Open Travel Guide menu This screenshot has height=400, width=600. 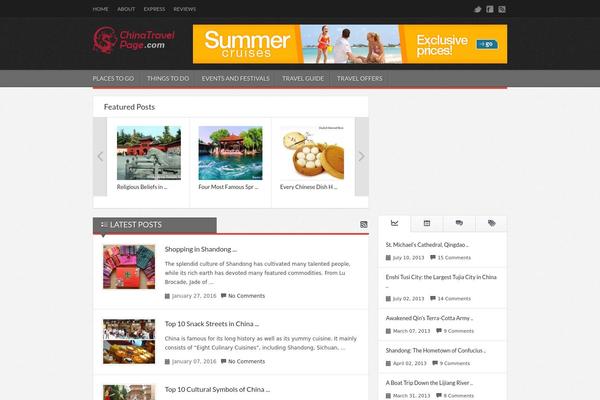click(x=303, y=78)
